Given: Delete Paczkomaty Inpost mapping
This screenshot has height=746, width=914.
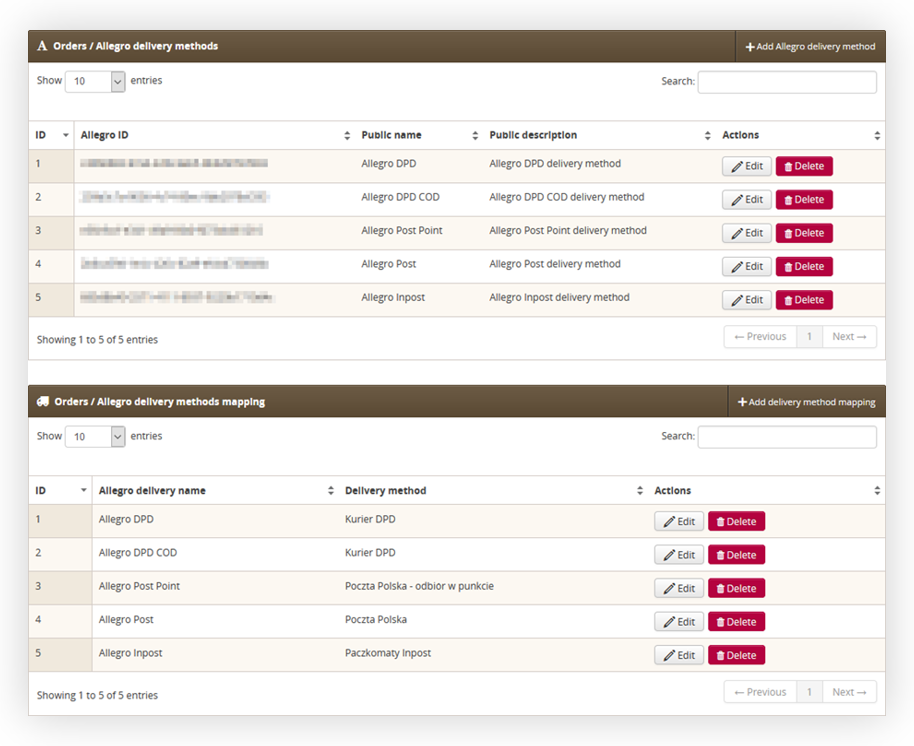Looking at the screenshot, I should click(x=736, y=656).
